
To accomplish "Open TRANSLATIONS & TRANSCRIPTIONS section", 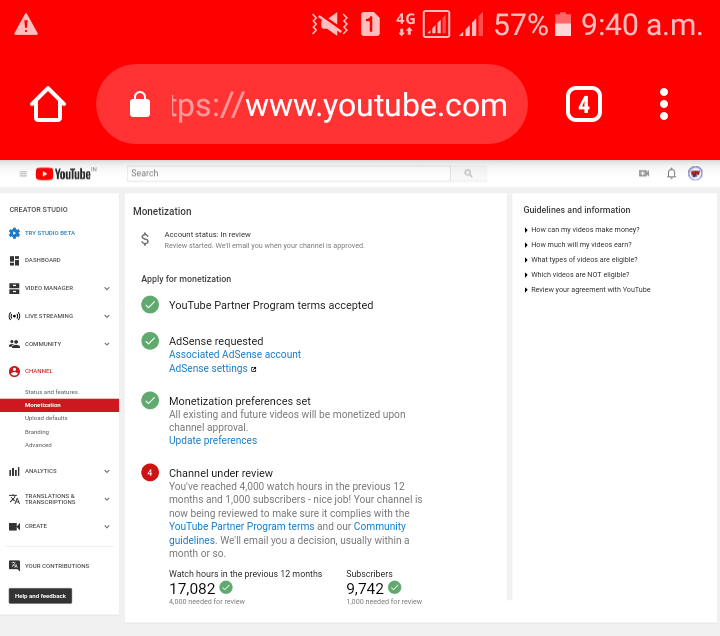I will pyautogui.click(x=50, y=499).
